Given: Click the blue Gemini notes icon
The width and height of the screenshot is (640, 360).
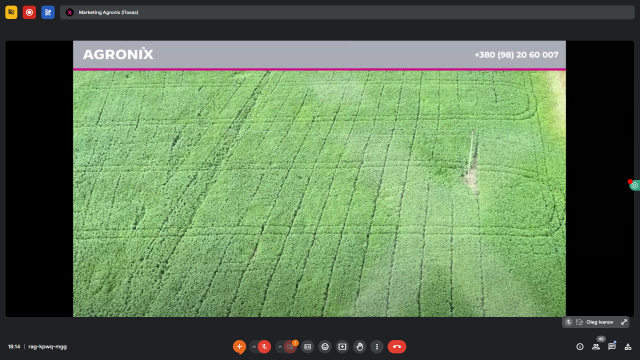Looking at the screenshot, I should (48, 12).
